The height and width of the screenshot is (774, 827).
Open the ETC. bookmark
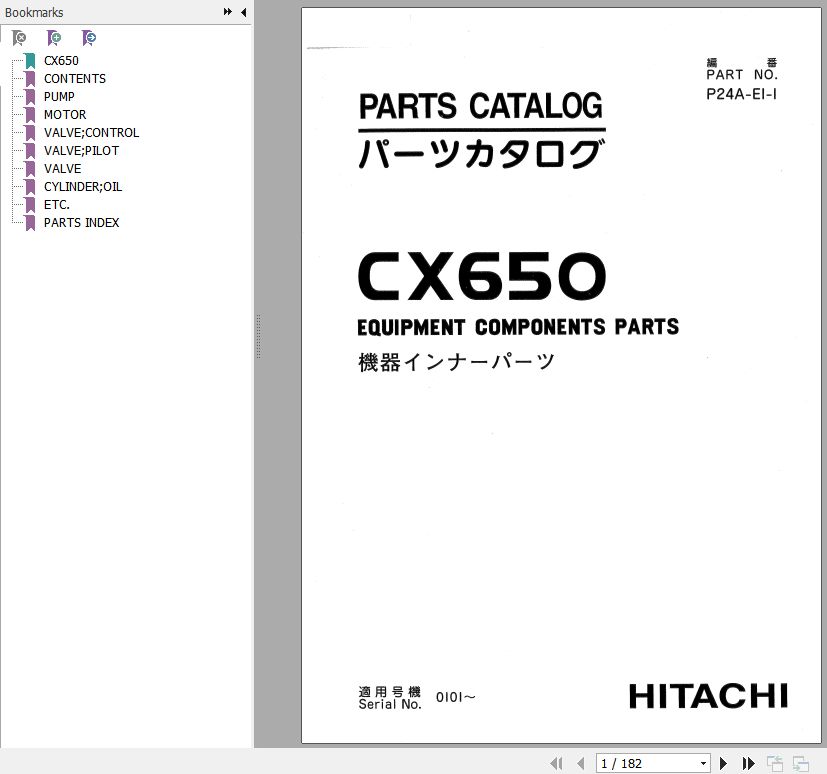pyautogui.click(x=56, y=204)
